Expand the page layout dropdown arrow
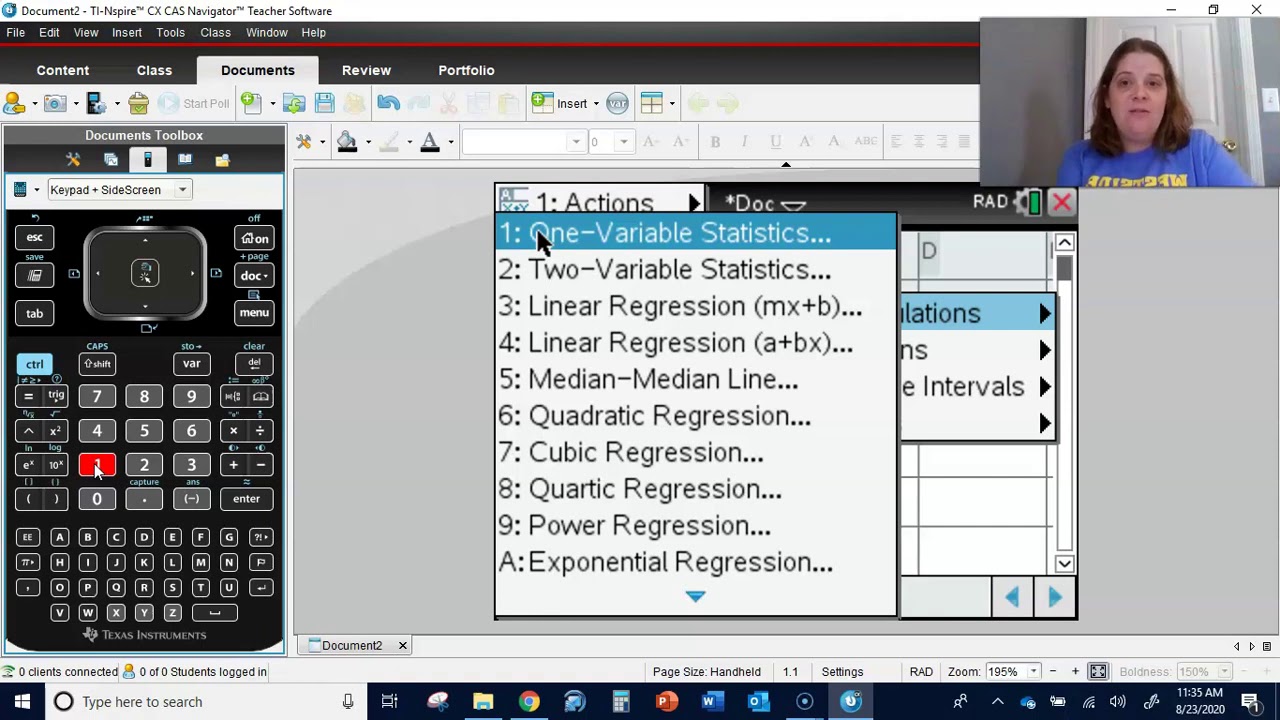This screenshot has width=1280, height=720. [x=672, y=103]
